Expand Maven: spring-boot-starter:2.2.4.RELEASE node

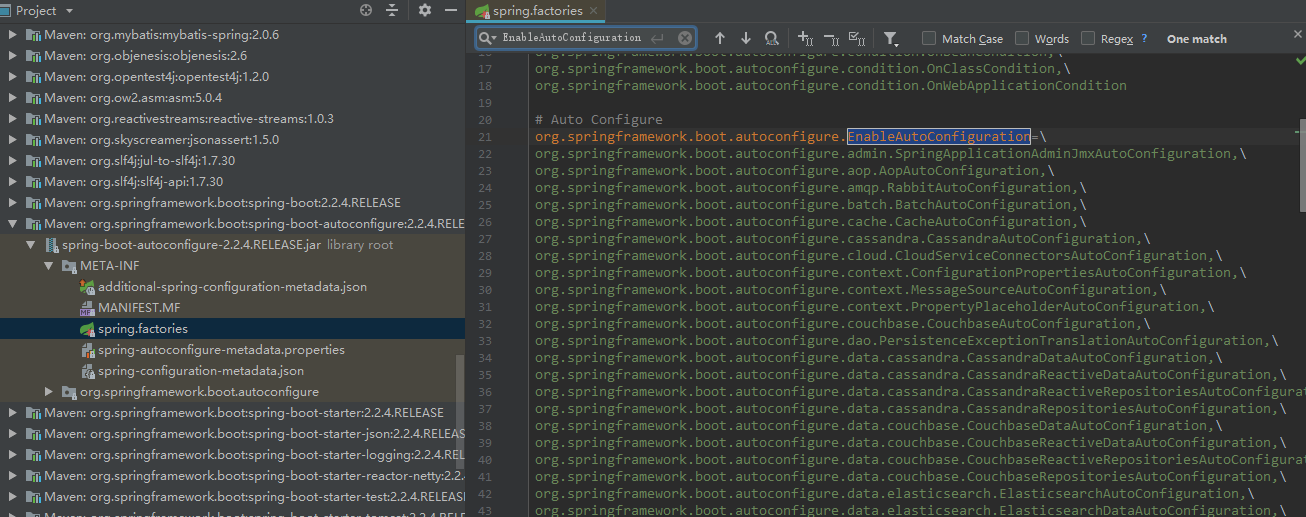pos(13,413)
